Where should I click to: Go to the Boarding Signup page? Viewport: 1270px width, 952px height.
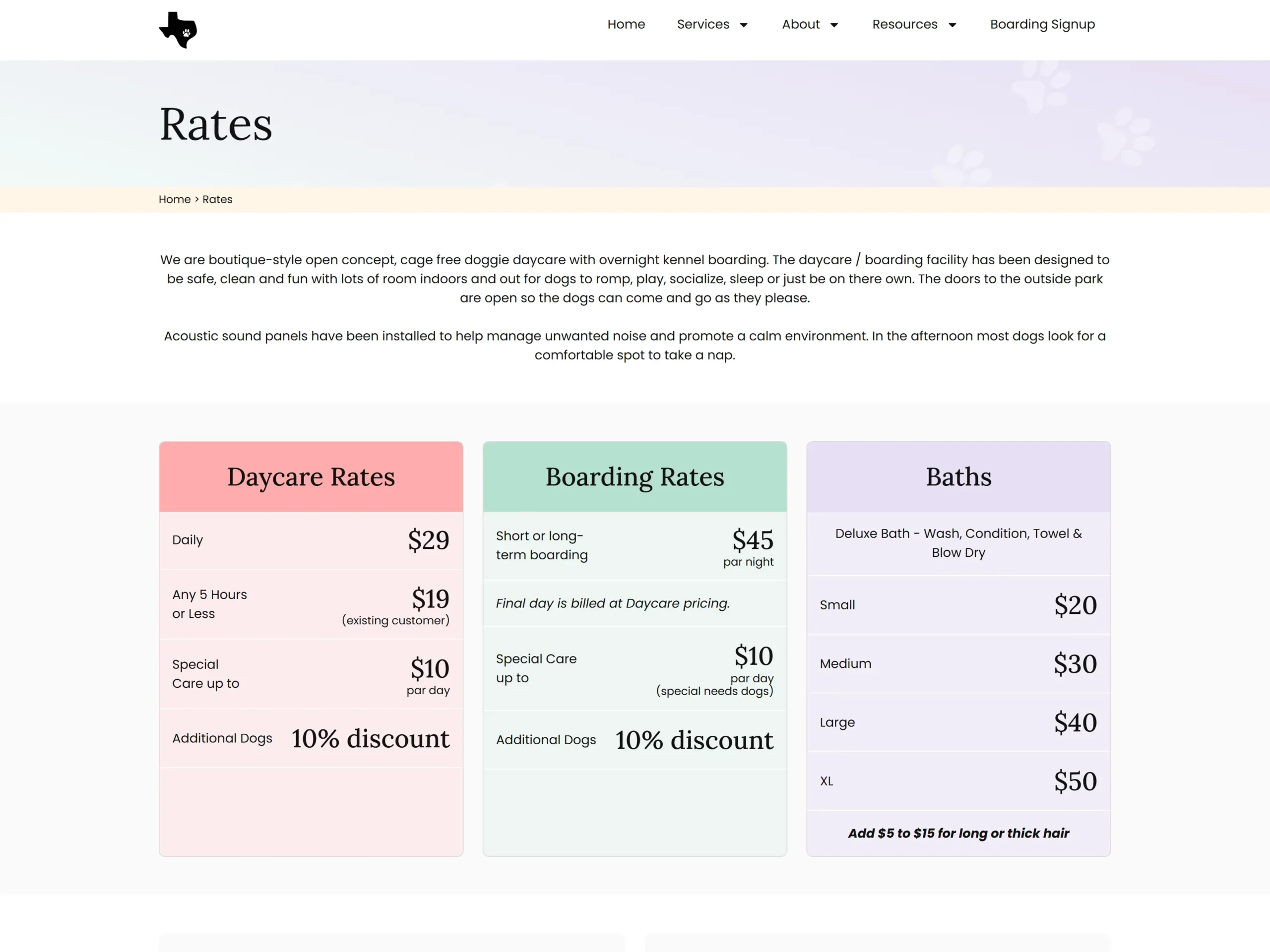pyautogui.click(x=1042, y=24)
